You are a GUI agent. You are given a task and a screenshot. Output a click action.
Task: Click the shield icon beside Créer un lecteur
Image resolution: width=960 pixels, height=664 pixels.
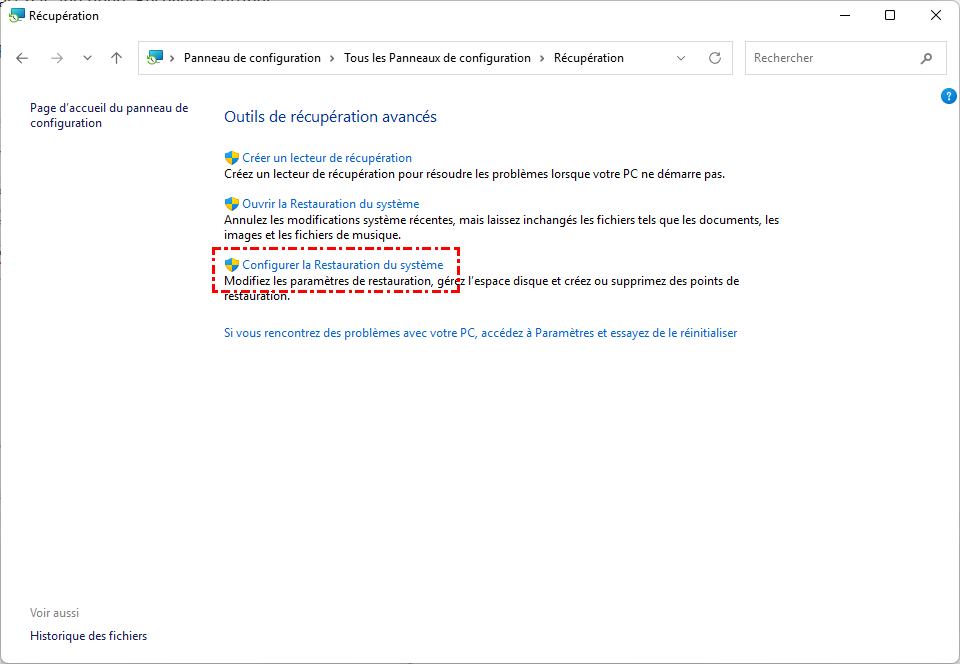pos(231,158)
